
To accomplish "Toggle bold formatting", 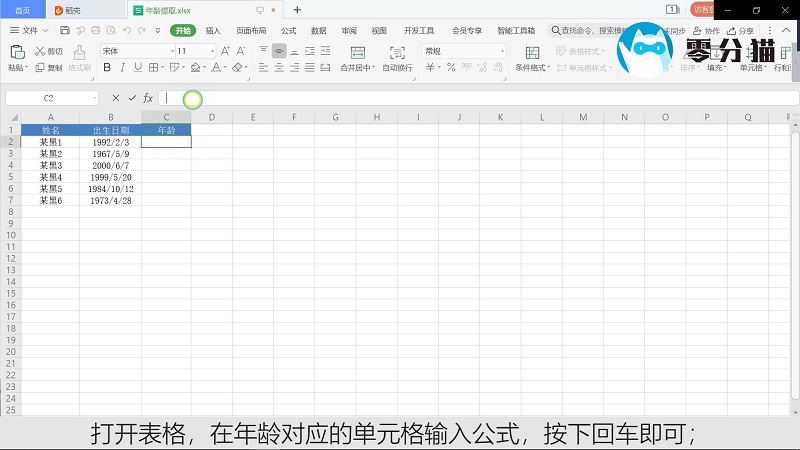I will pyautogui.click(x=107, y=68).
